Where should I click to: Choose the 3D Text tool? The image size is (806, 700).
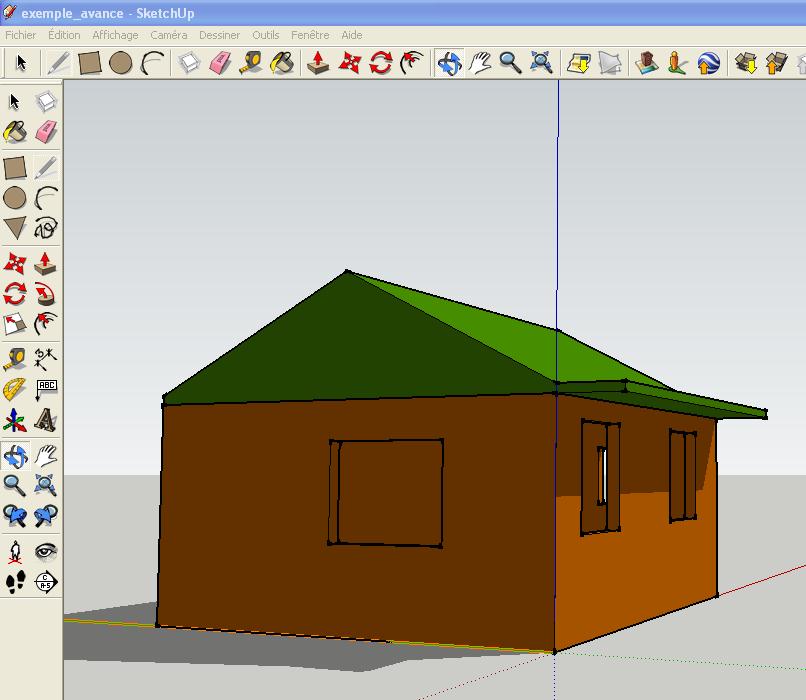(46, 420)
